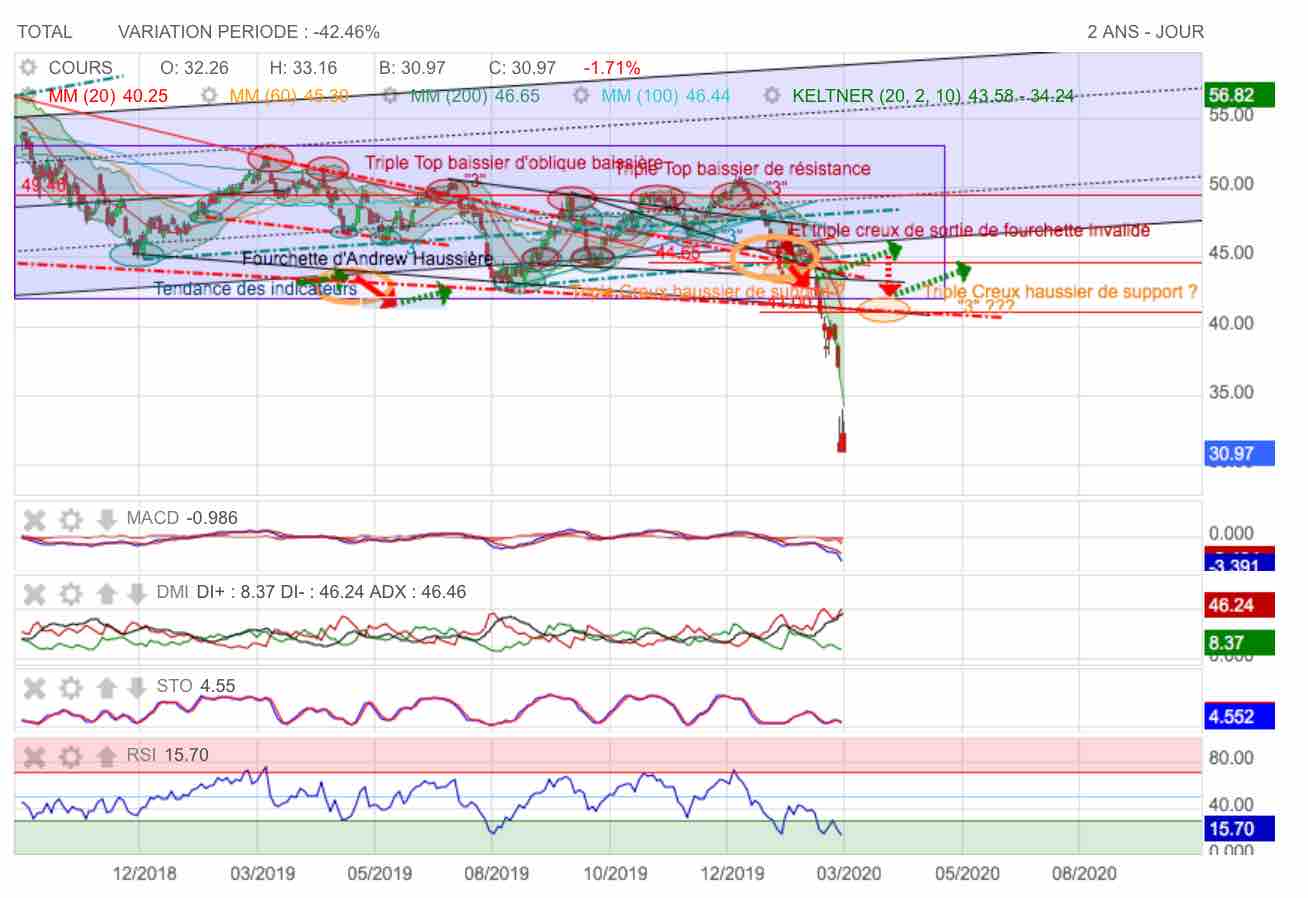Image resolution: width=1308 pixels, height=898 pixels.
Task: Open the RSI settings gear
Action: point(70,757)
